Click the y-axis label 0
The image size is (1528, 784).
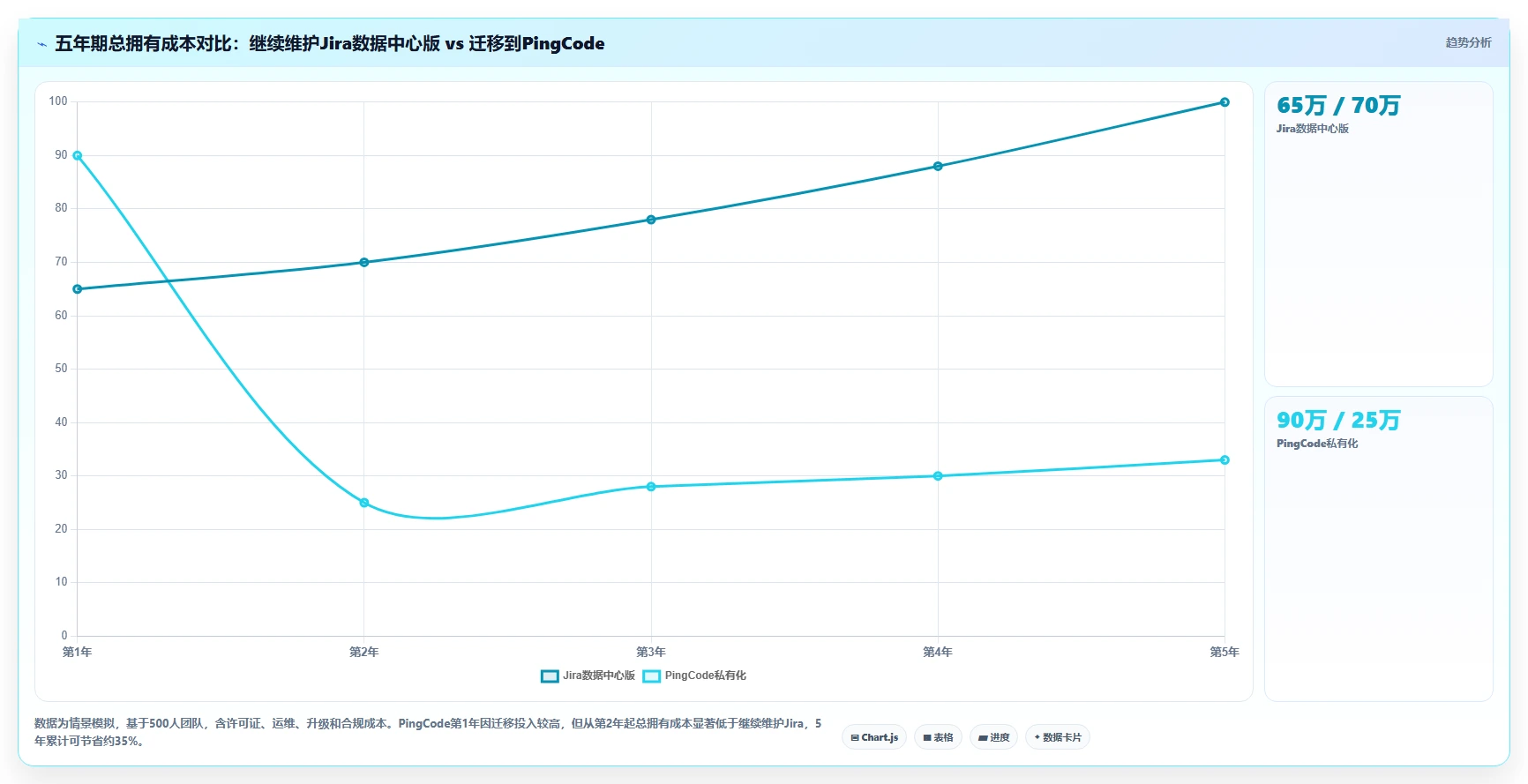pos(64,636)
